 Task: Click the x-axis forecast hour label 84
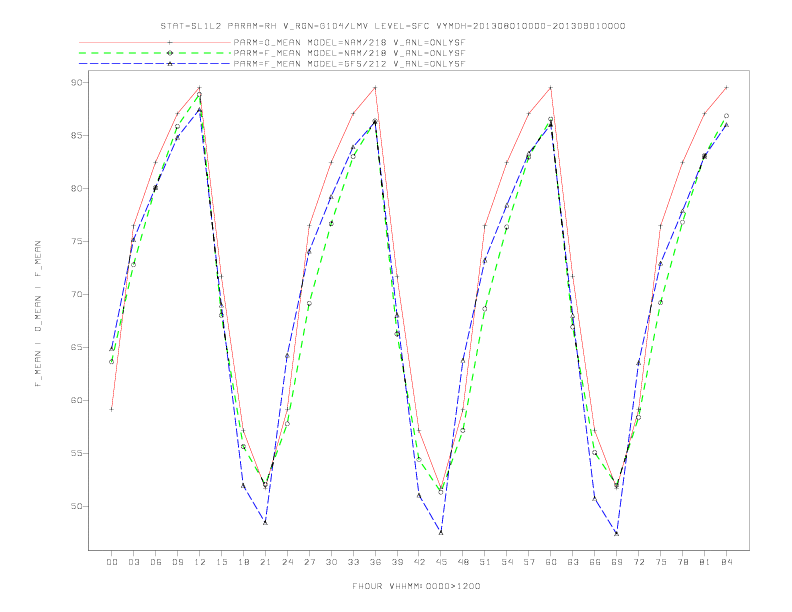point(727,562)
